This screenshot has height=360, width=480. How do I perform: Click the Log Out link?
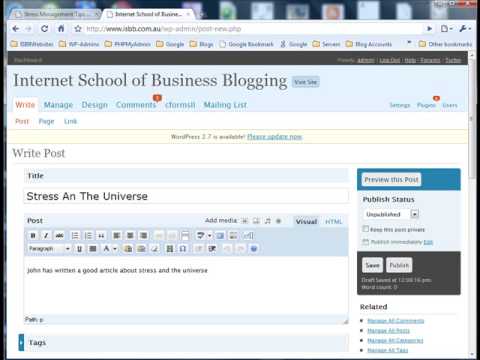[x=390, y=60]
